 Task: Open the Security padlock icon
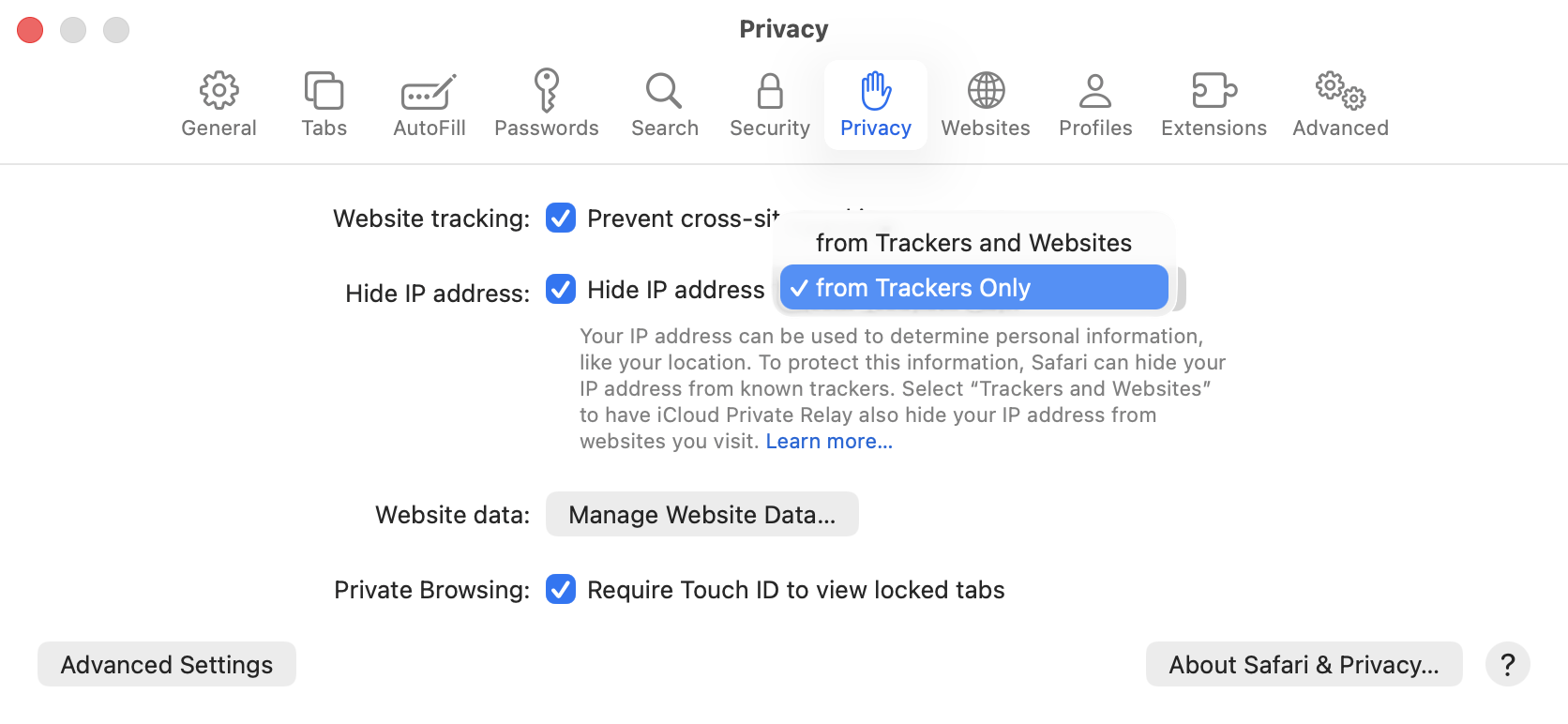click(769, 91)
